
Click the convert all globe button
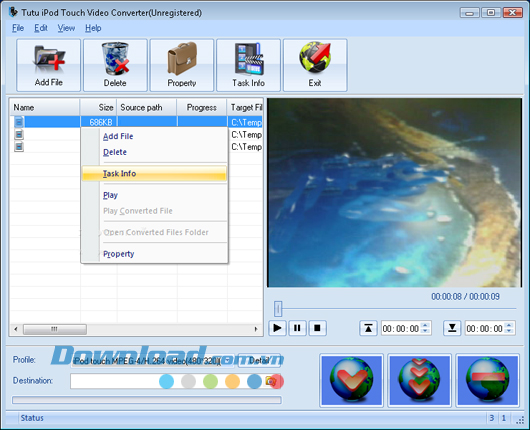click(419, 380)
